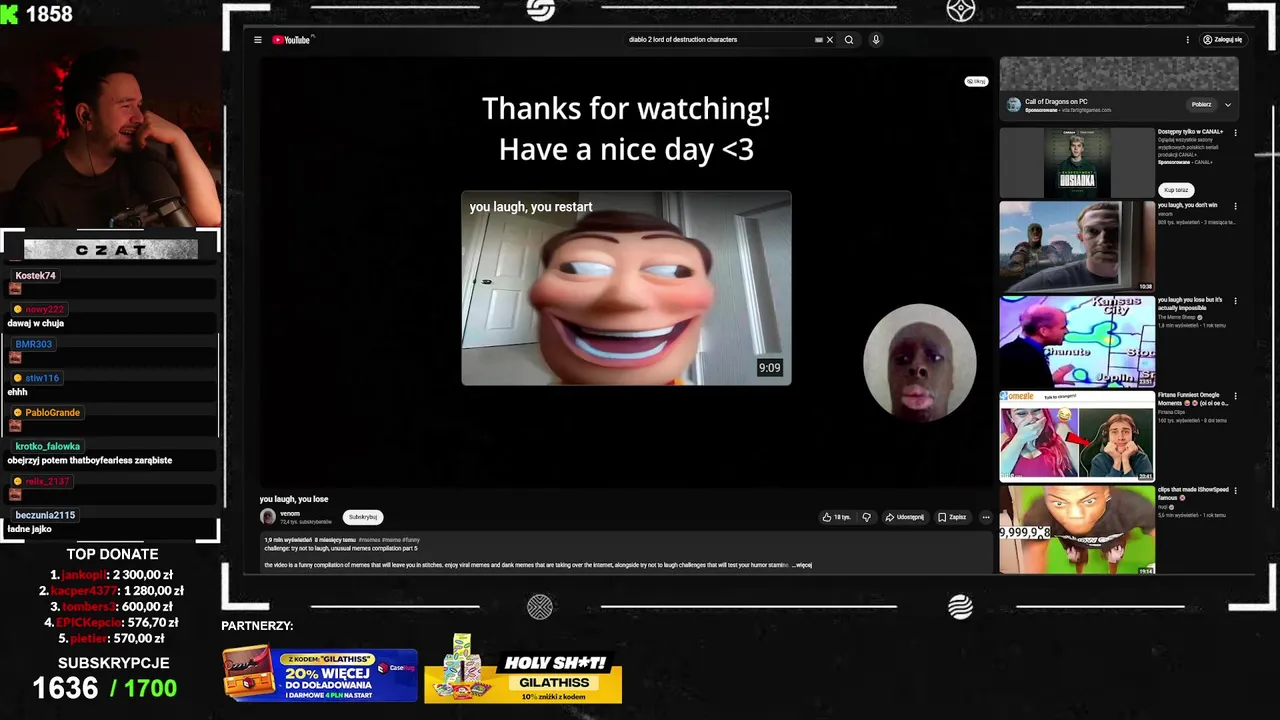Open suggested video 'you laugh, you restart'
This screenshot has height=720, width=1280.
(x=626, y=288)
